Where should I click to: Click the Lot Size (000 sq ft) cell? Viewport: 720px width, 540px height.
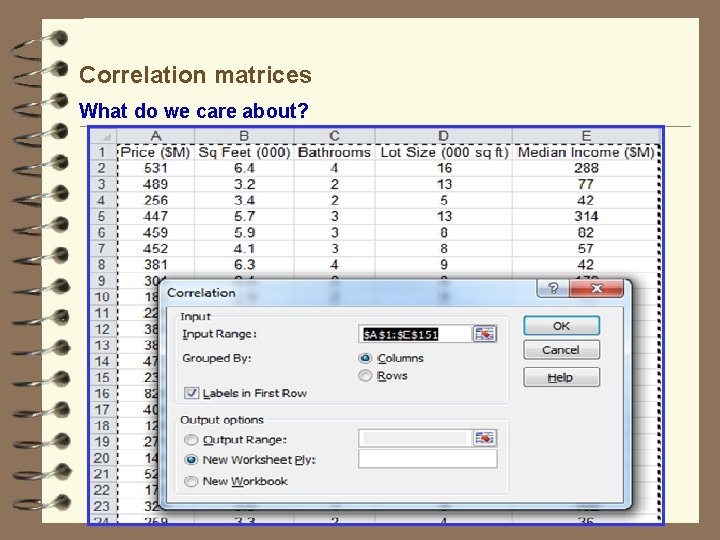(444, 152)
